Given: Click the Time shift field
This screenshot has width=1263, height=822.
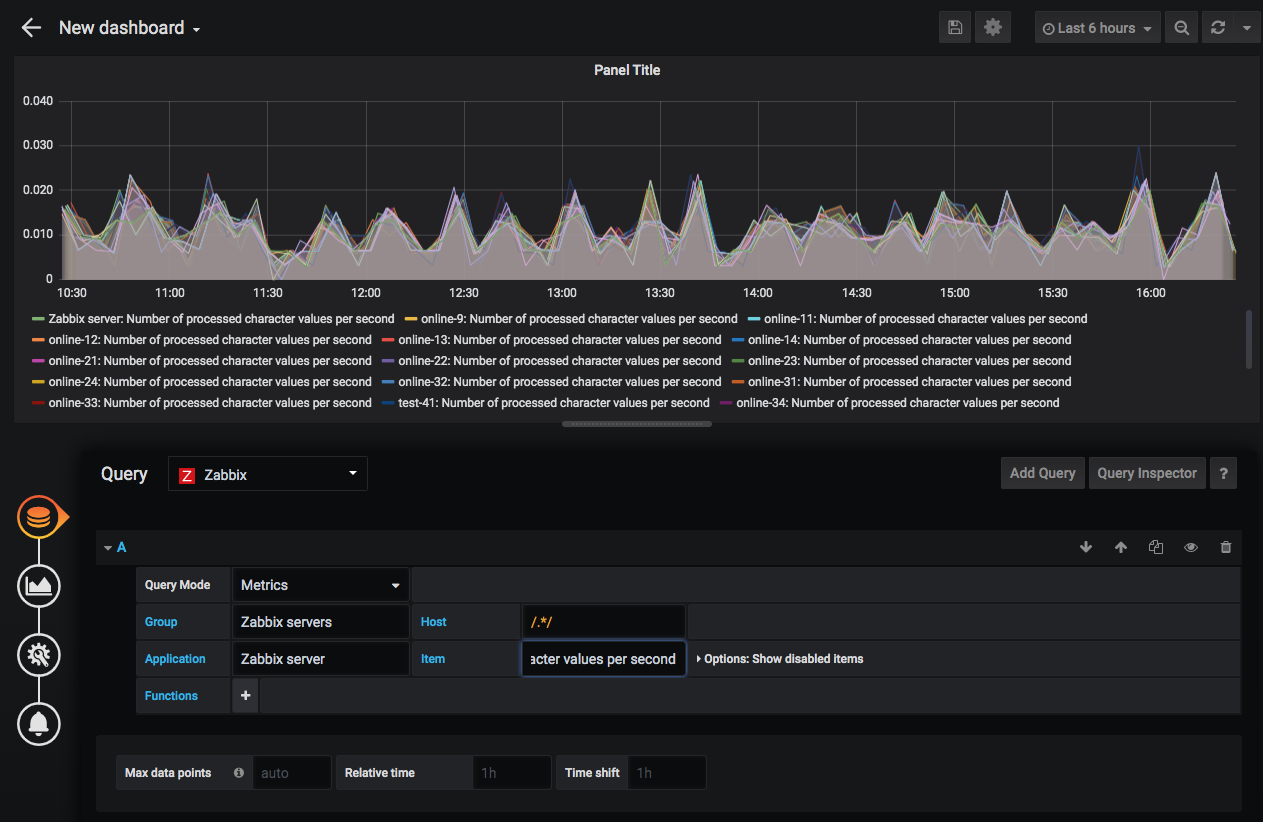Looking at the screenshot, I should click(x=667, y=773).
